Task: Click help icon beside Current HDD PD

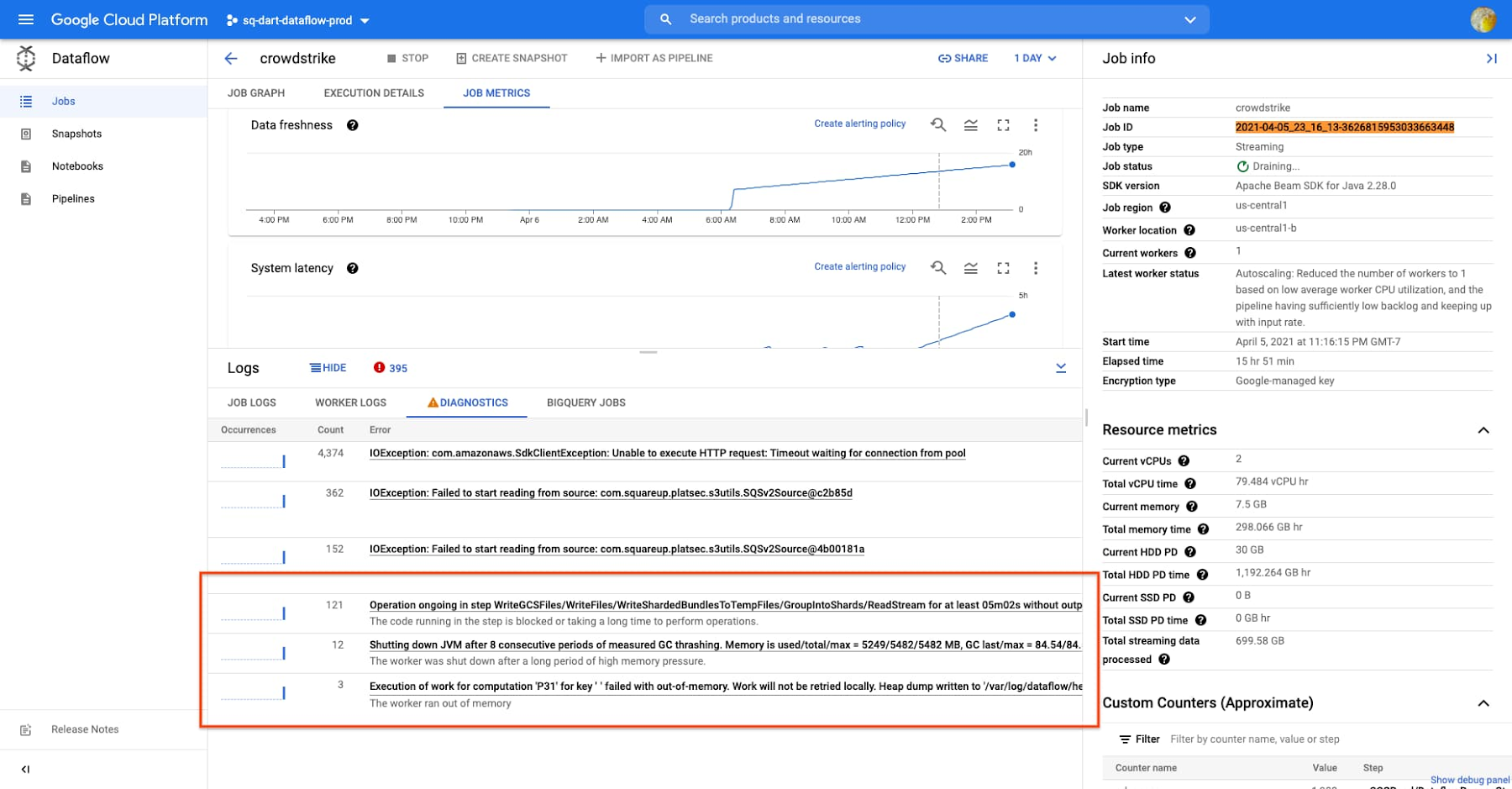Action: point(1190,552)
